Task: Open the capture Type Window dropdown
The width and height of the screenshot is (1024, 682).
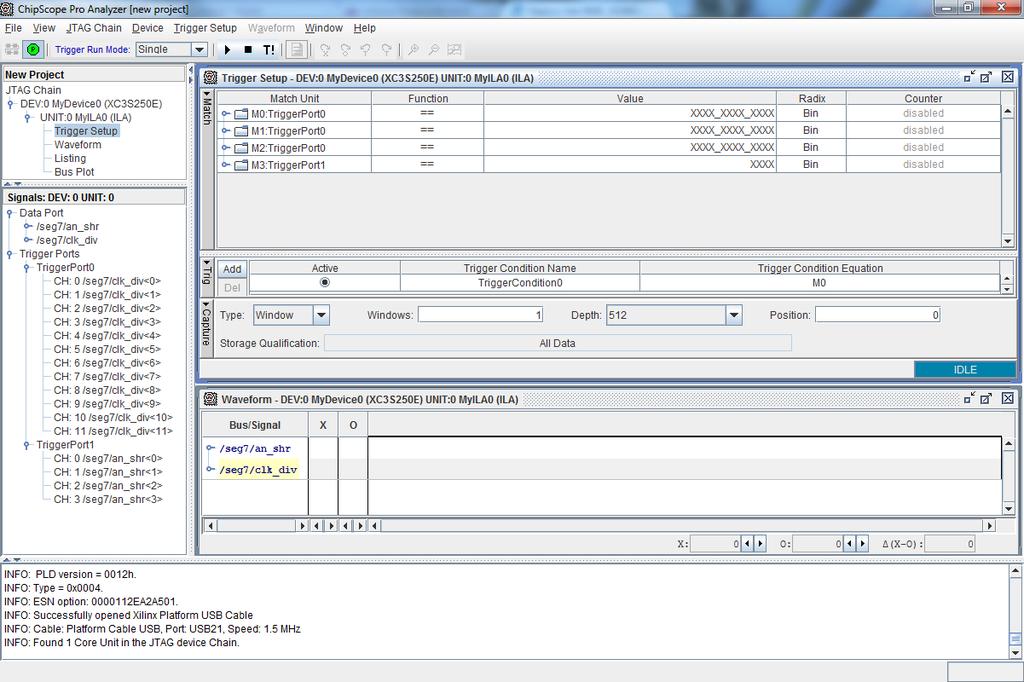Action: 321,315
